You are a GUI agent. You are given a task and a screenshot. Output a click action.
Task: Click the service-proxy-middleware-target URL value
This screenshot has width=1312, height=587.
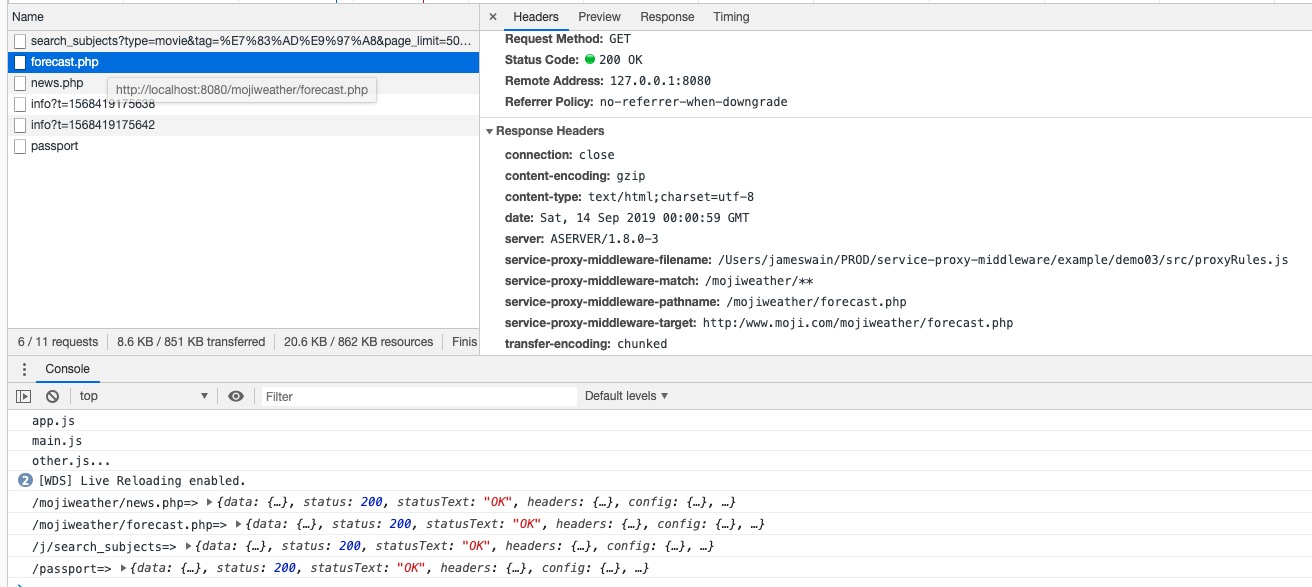point(858,323)
